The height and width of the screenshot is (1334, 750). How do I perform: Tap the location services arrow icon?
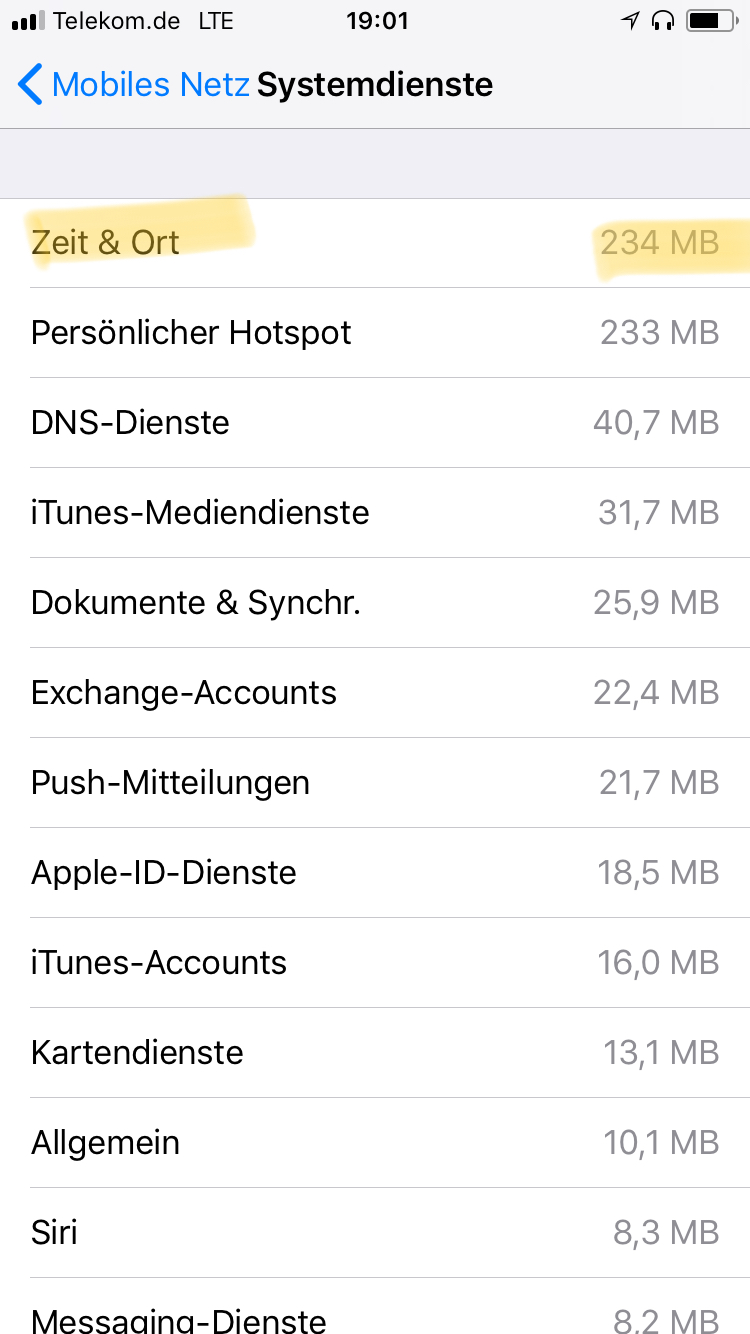pos(629,21)
